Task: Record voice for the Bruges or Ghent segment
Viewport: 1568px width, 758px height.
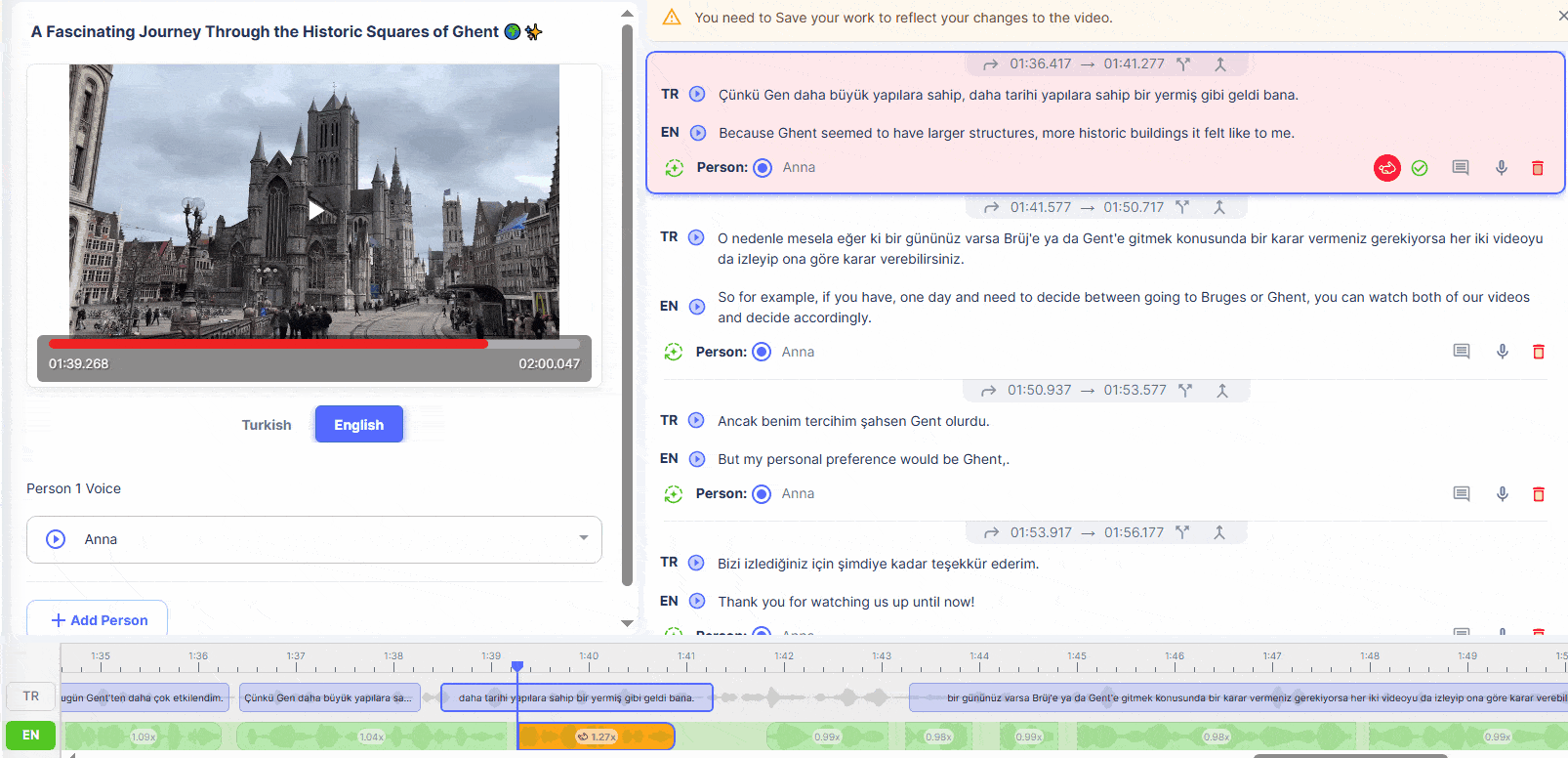Action: click(x=1503, y=352)
